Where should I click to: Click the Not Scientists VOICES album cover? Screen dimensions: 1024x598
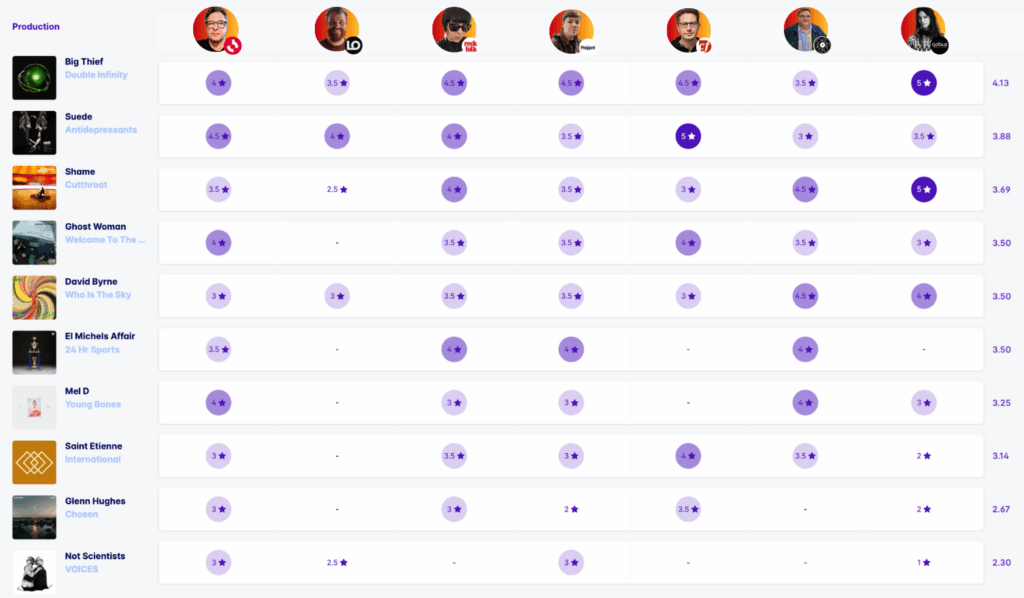point(34,572)
